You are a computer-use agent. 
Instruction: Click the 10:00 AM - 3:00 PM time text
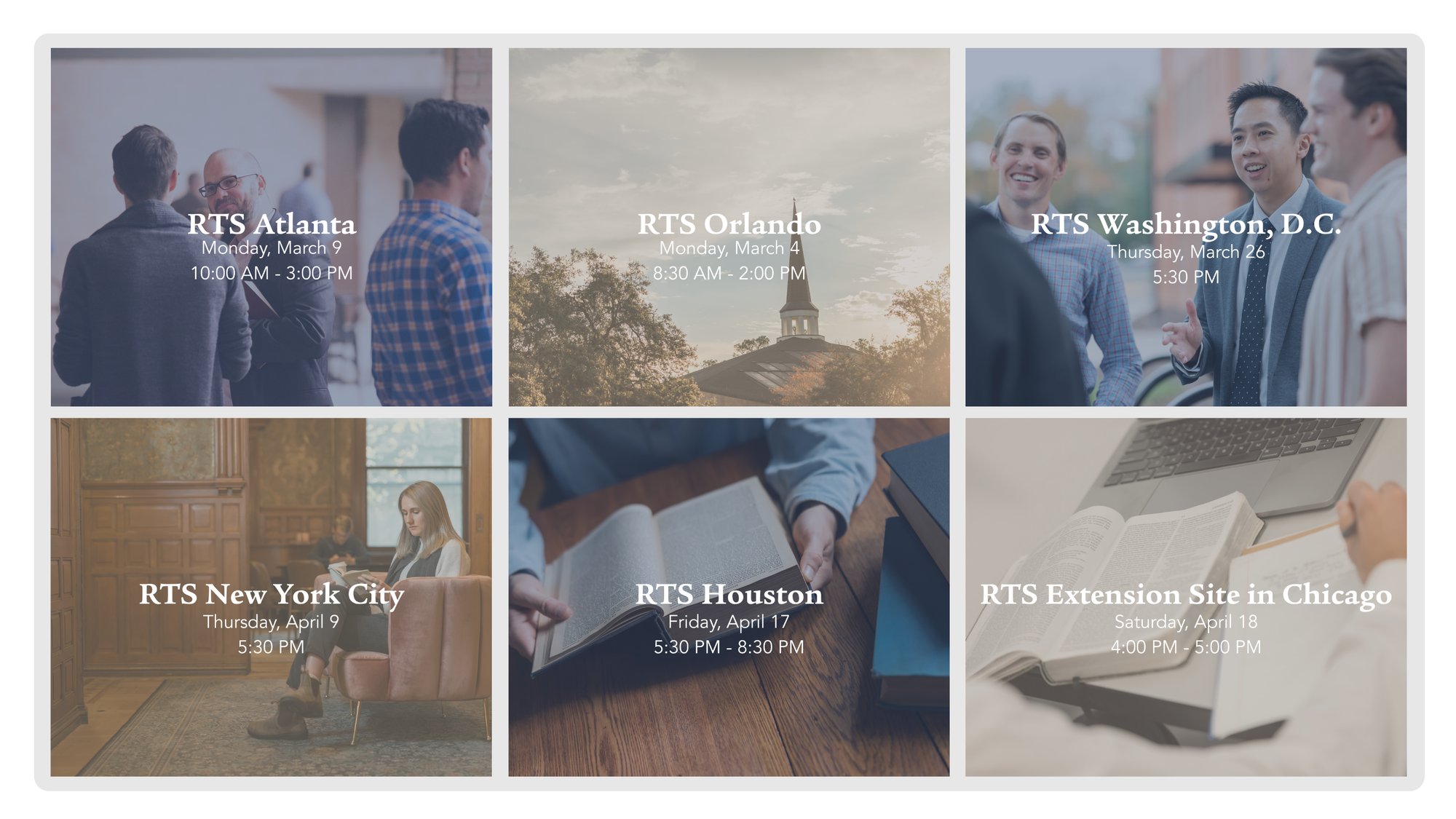click(272, 272)
